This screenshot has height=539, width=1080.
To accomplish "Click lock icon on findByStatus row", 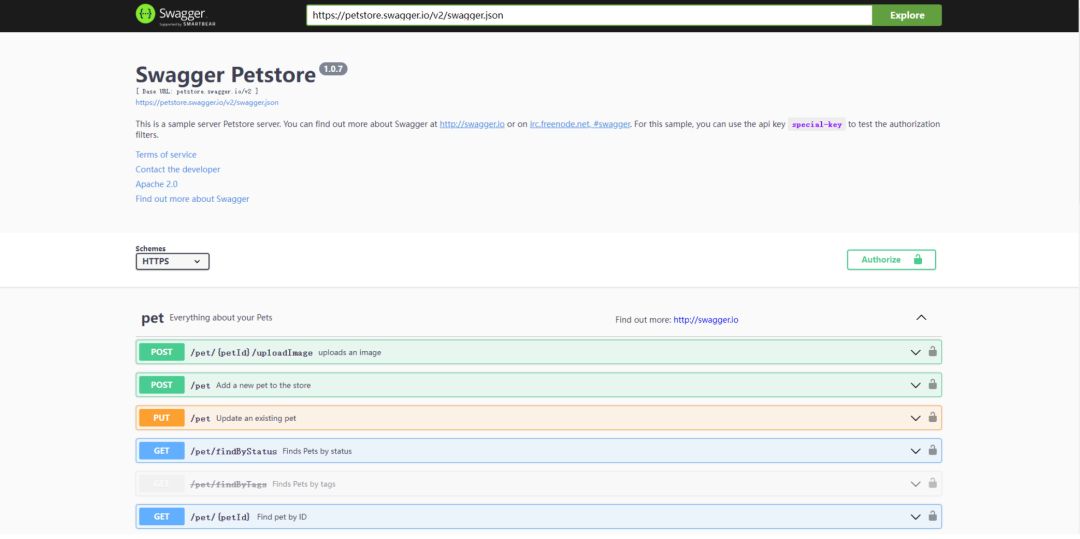I will click(933, 451).
